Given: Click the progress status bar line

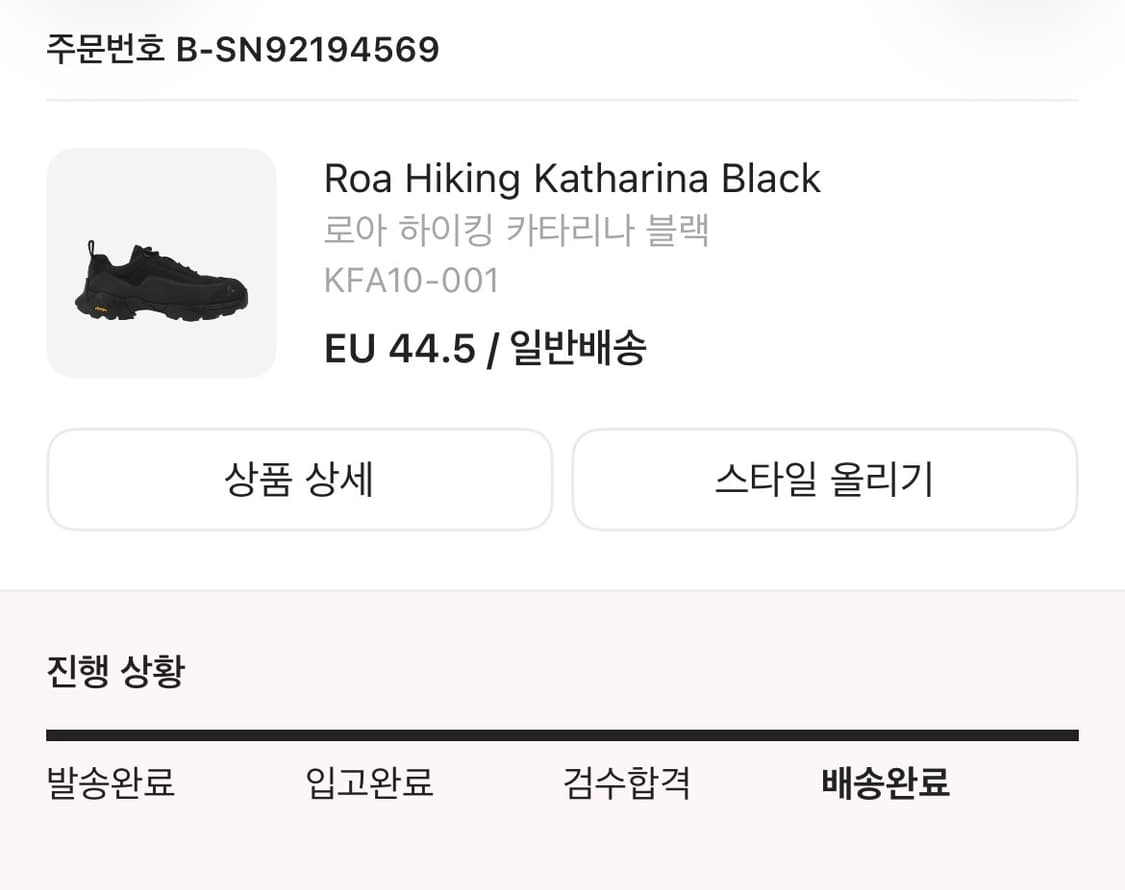Looking at the screenshot, I should (x=562, y=735).
